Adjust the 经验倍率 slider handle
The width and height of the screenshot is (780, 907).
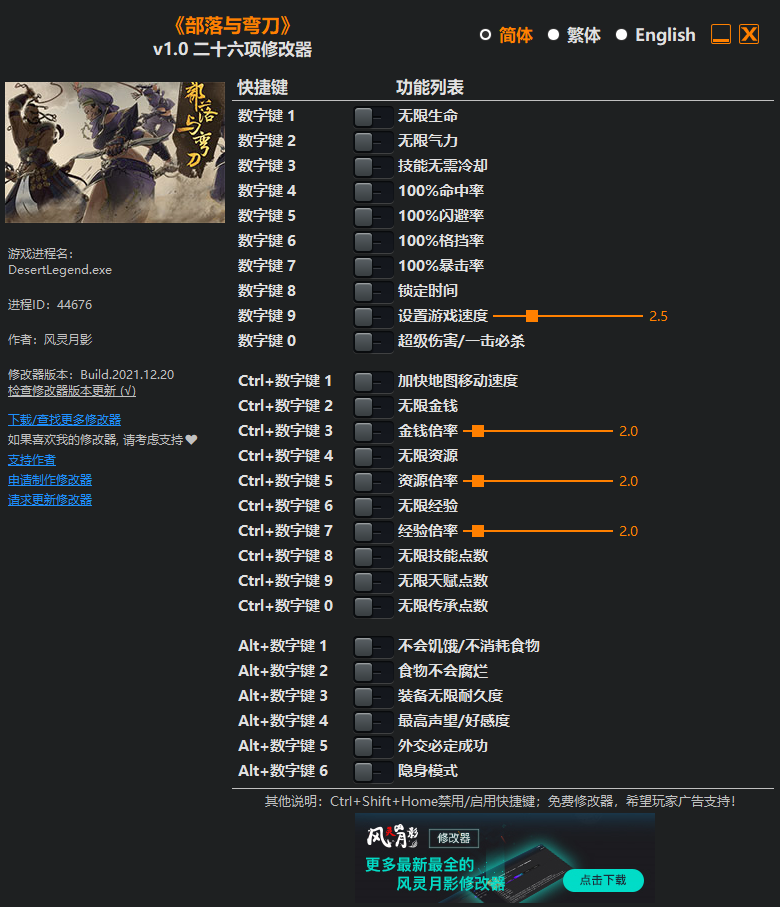coord(477,531)
